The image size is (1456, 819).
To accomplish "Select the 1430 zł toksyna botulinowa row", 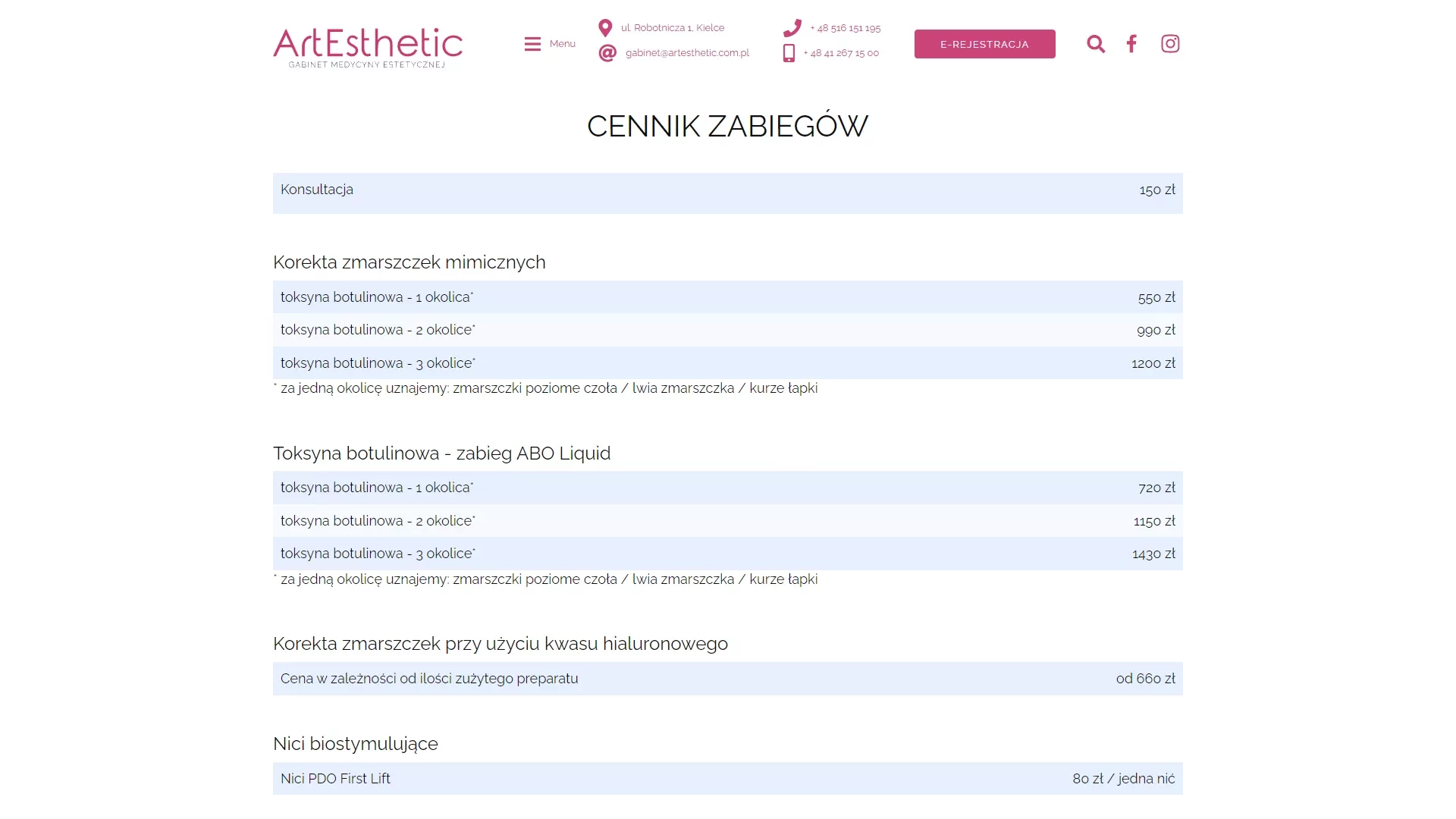I will [728, 554].
